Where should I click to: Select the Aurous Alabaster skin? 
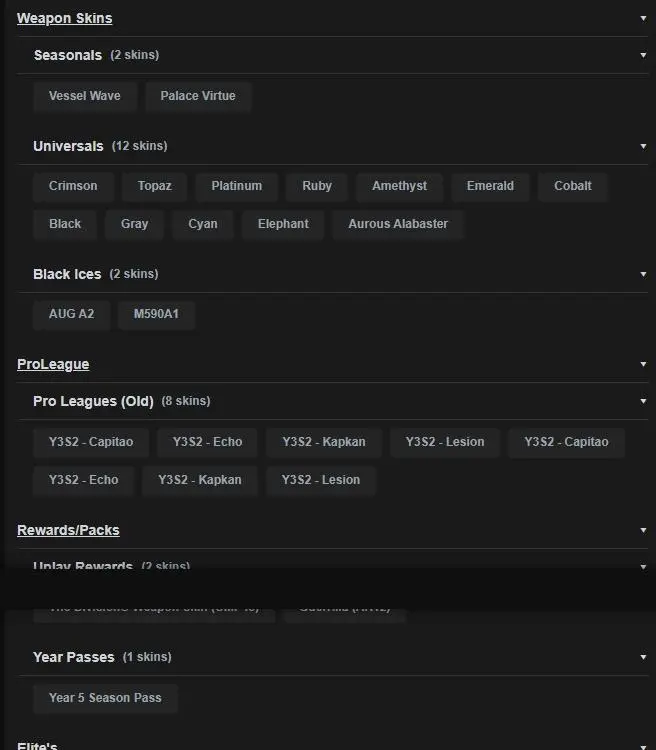point(398,224)
